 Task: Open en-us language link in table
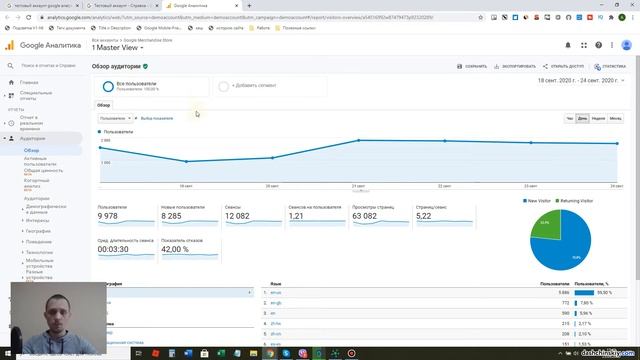click(x=276, y=293)
